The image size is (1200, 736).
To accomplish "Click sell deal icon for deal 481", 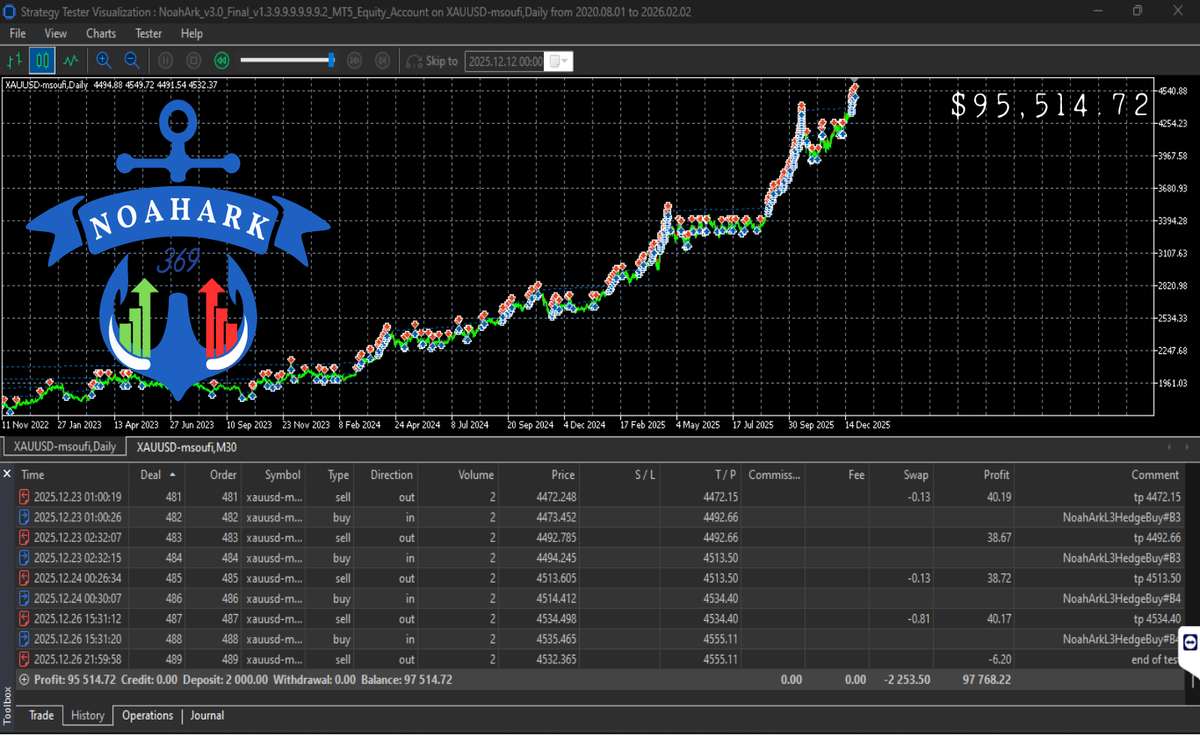I will 25,497.
